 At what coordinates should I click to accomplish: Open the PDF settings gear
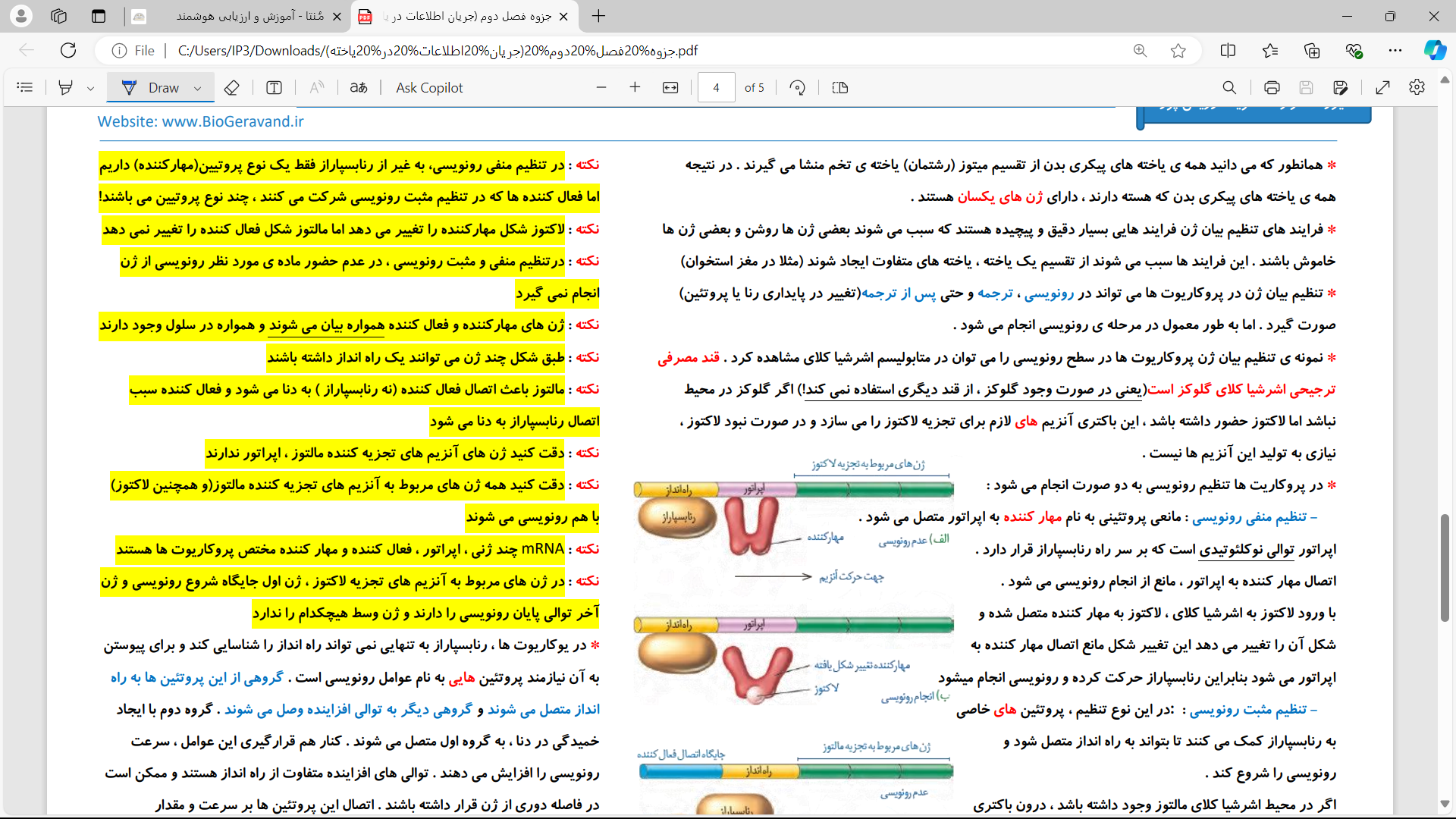click(1417, 87)
